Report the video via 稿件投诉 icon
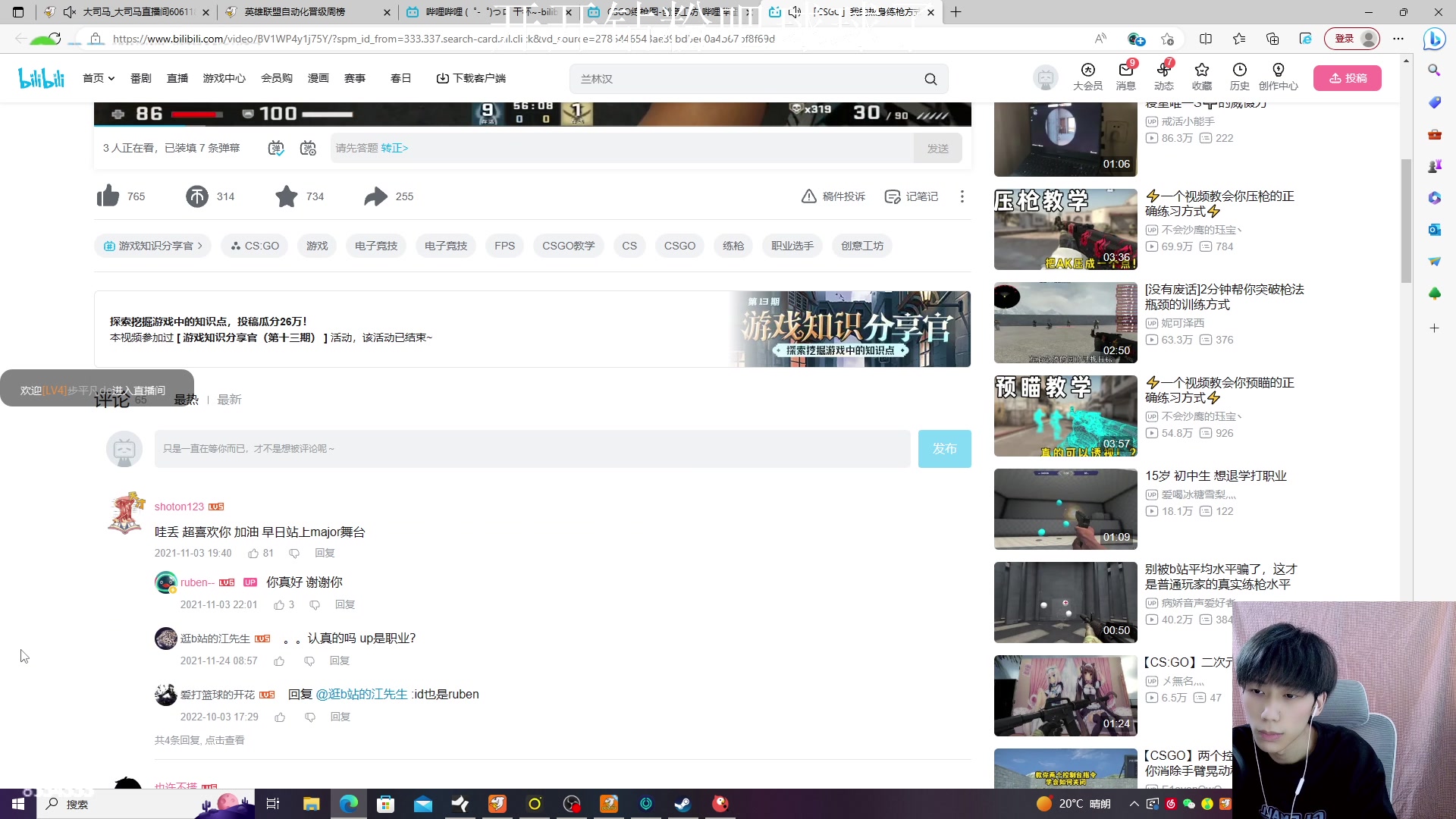1456x819 pixels. coord(833,196)
